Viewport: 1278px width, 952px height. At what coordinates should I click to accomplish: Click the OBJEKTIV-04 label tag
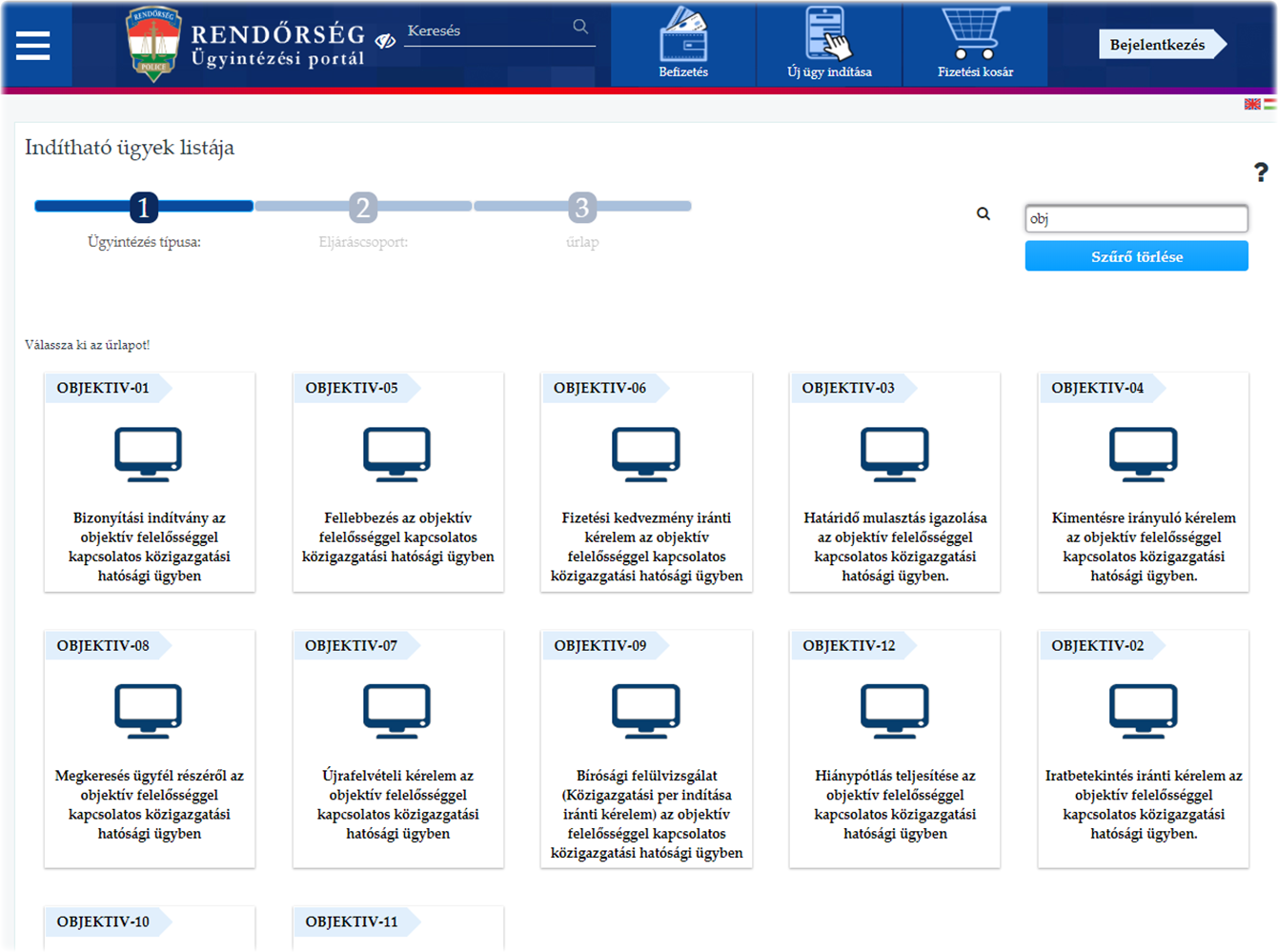pos(1102,388)
